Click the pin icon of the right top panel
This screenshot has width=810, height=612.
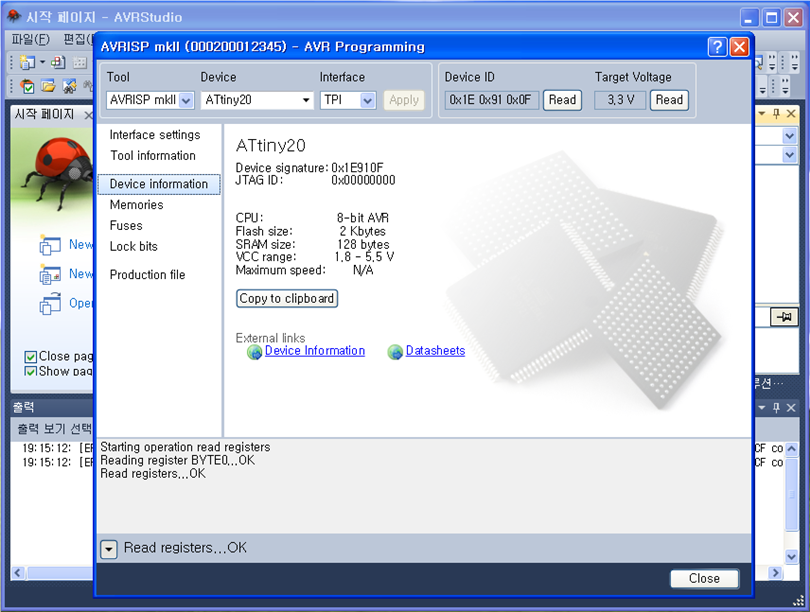pyautogui.click(x=776, y=114)
